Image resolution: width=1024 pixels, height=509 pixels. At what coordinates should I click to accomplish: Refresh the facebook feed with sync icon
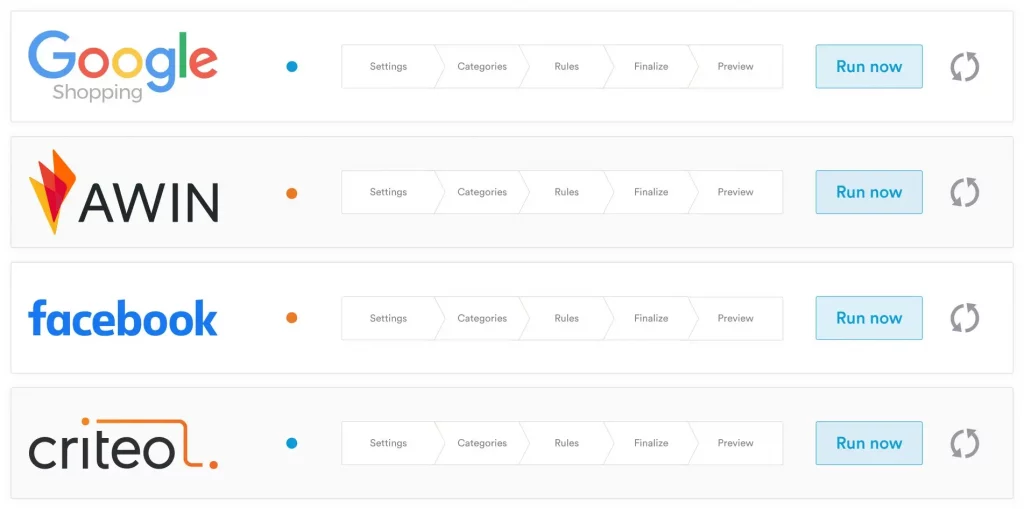[965, 318]
